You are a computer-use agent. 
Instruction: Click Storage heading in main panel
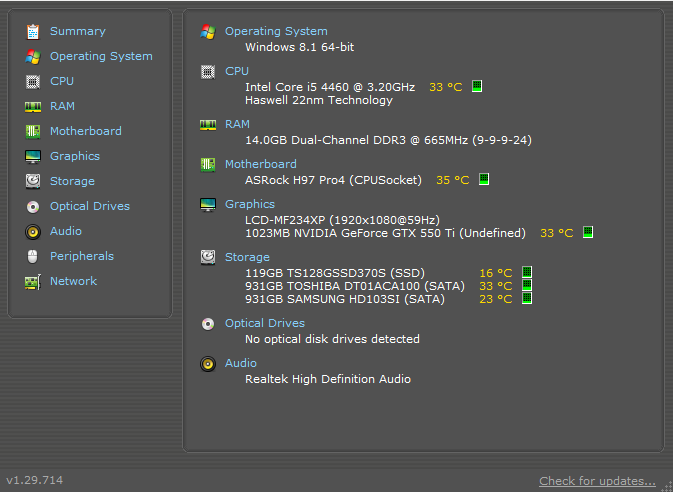click(x=247, y=257)
